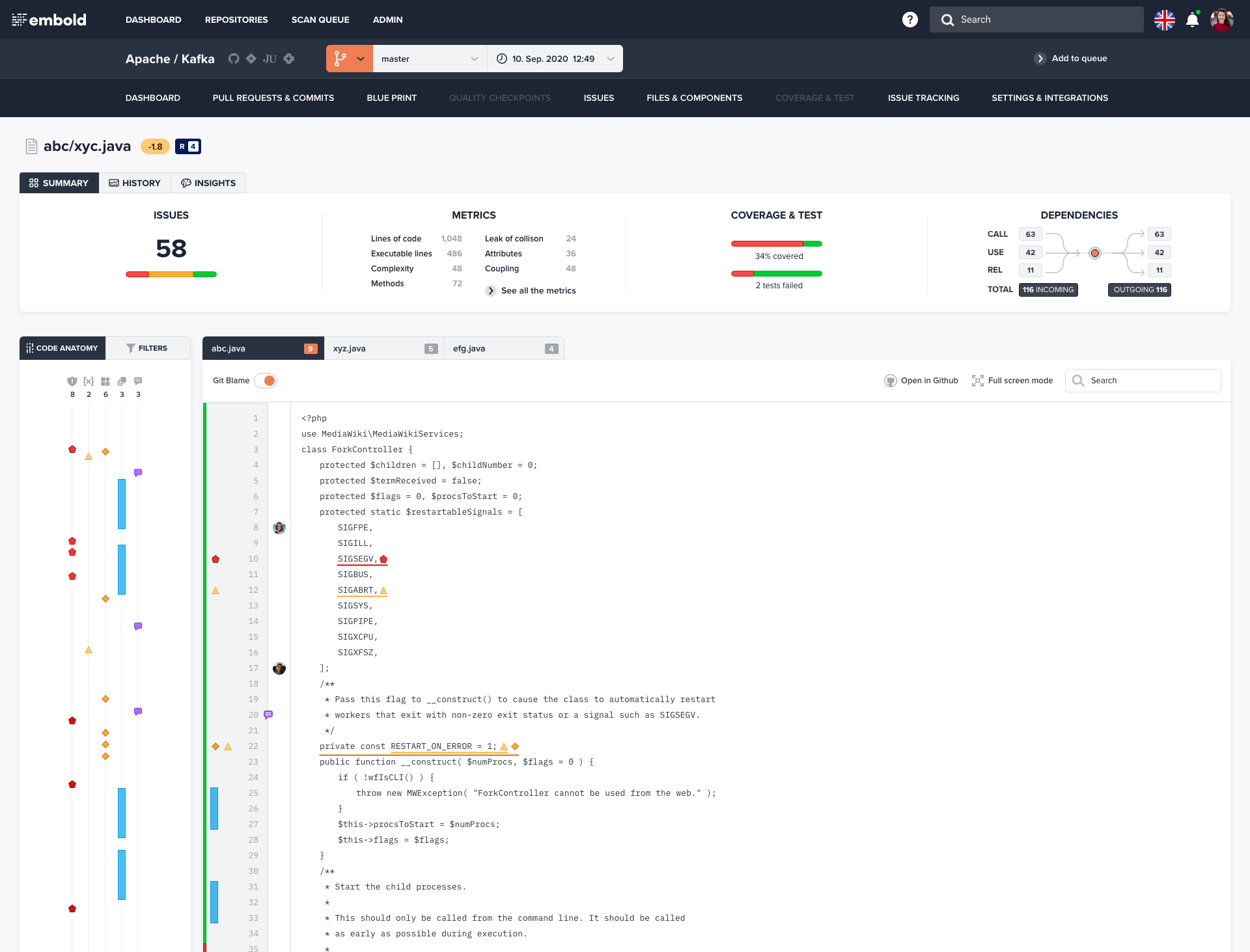1250x952 pixels.
Task: Click Add to queue
Action: click(1071, 59)
